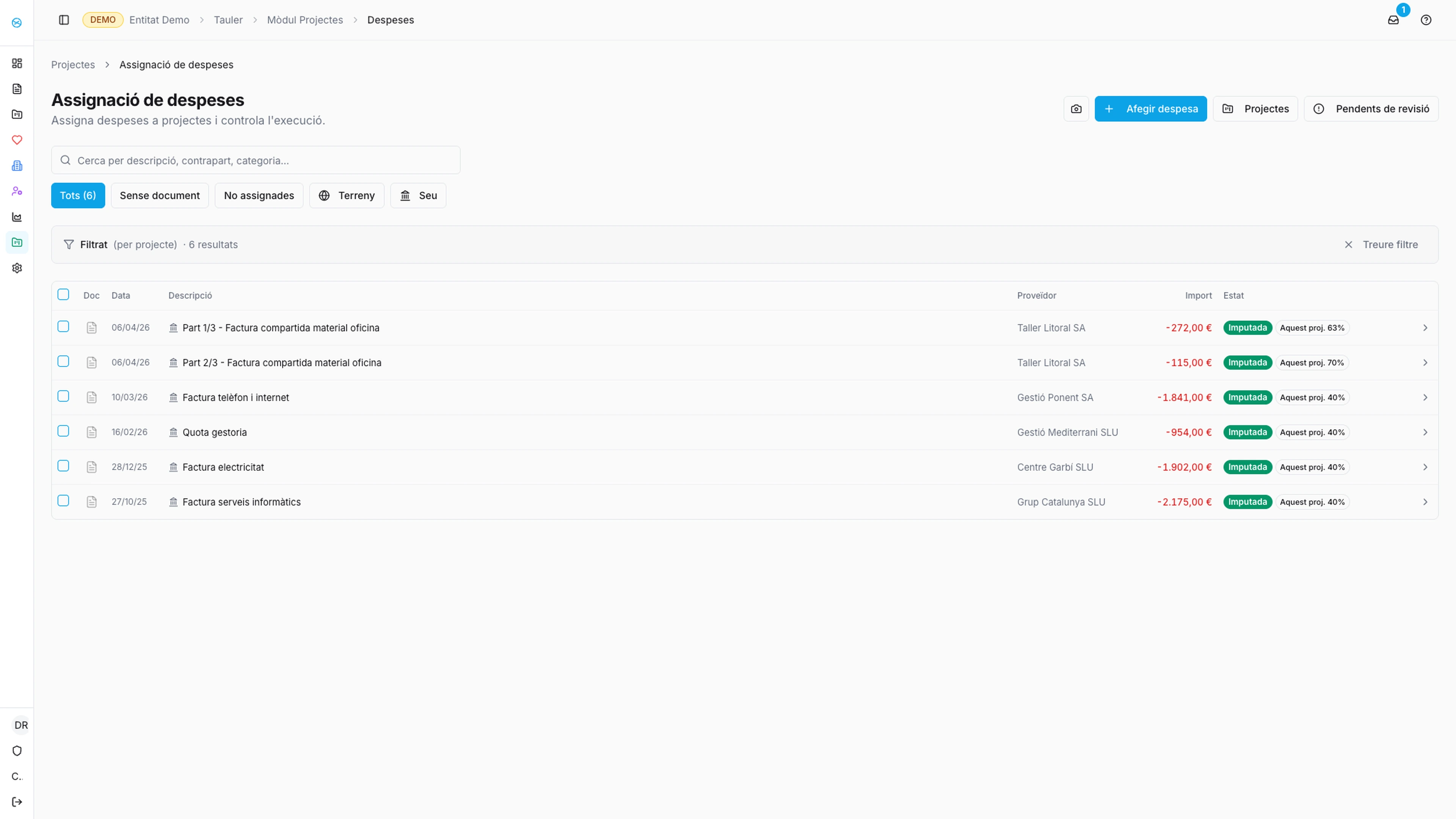Select the Sense document filter tab
The height and width of the screenshot is (819, 1456).
[159, 196]
